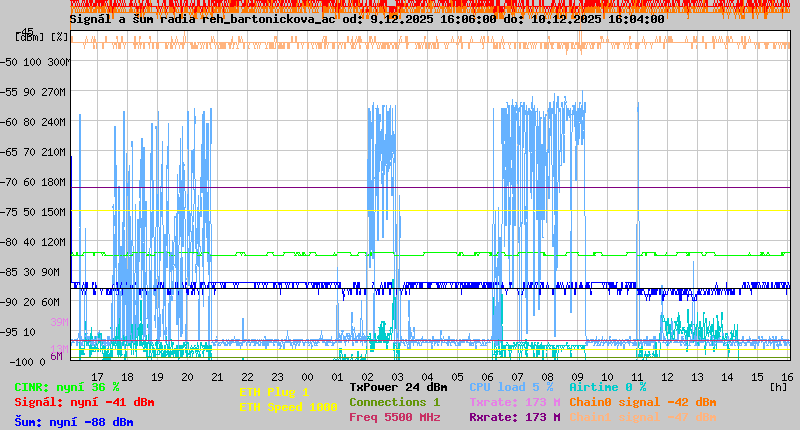Image resolution: width=800 pixels, height=430 pixels.
Task: Click the 'Chain1 signal -47 dBm' legend entry
Action: [643, 417]
